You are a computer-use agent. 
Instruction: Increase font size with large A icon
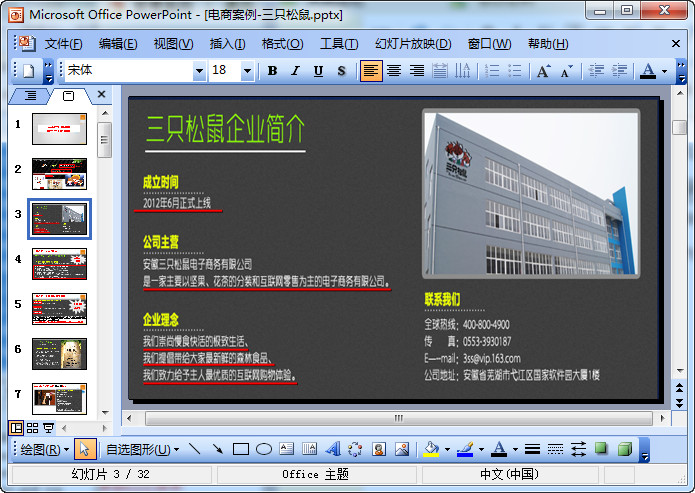pyautogui.click(x=544, y=71)
